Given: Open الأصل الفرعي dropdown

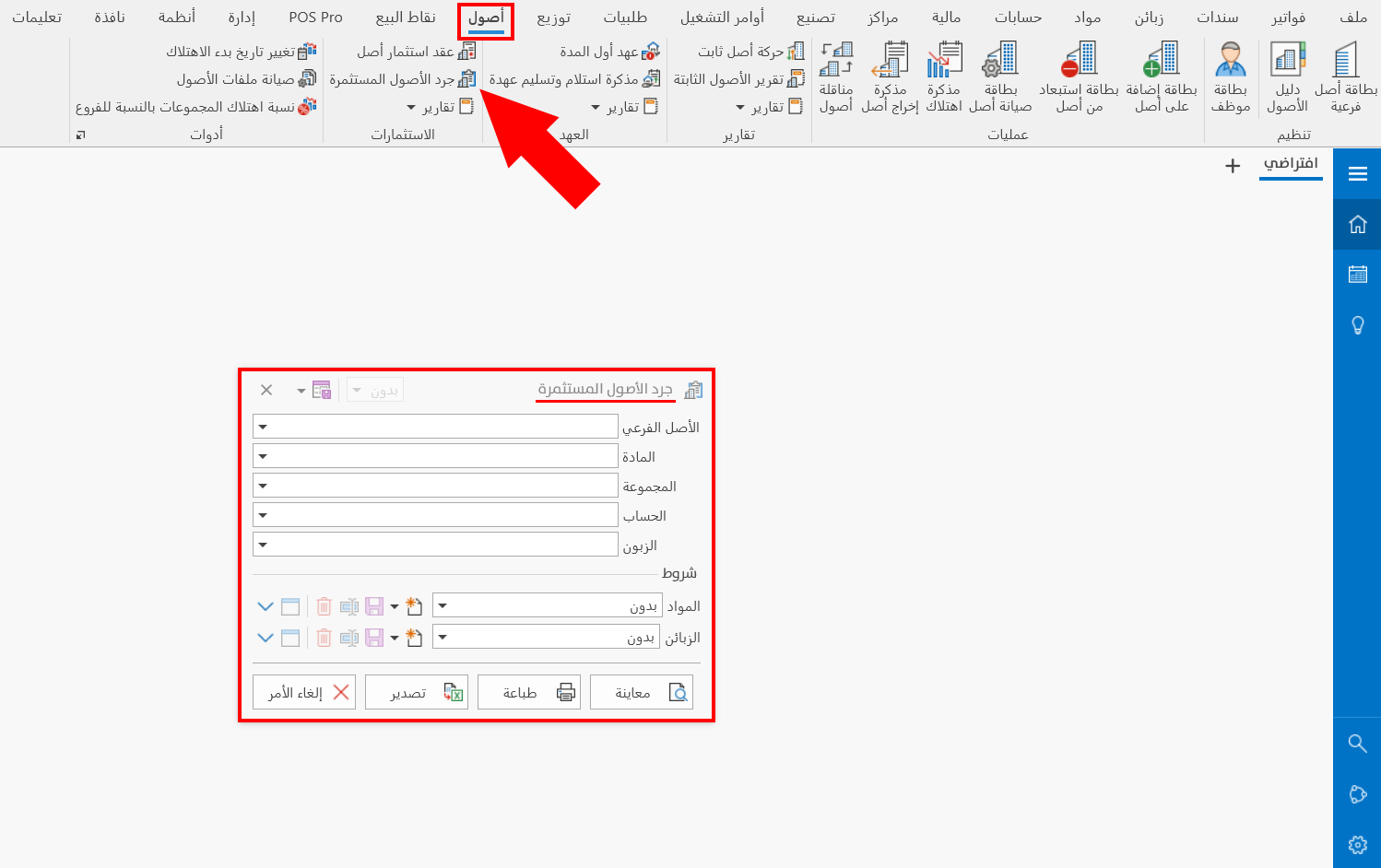Looking at the screenshot, I should [435, 427].
